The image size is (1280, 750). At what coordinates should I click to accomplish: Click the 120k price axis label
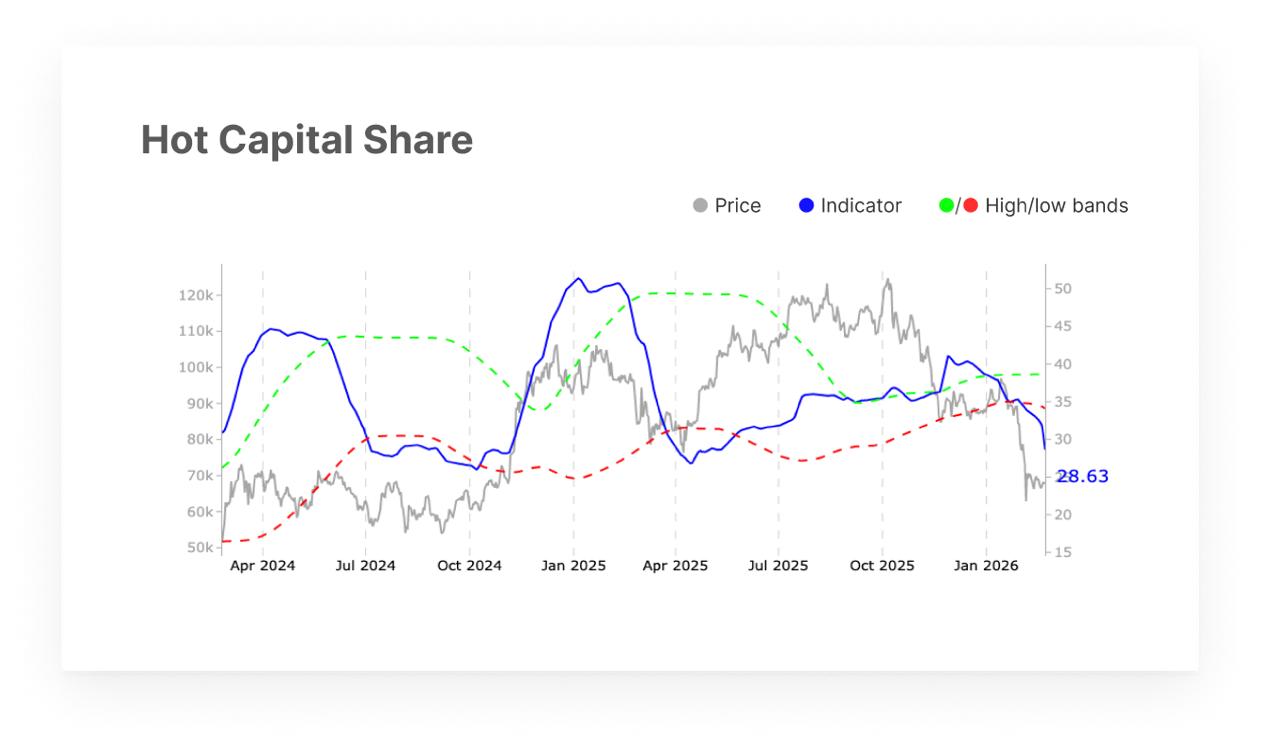pyautogui.click(x=196, y=295)
